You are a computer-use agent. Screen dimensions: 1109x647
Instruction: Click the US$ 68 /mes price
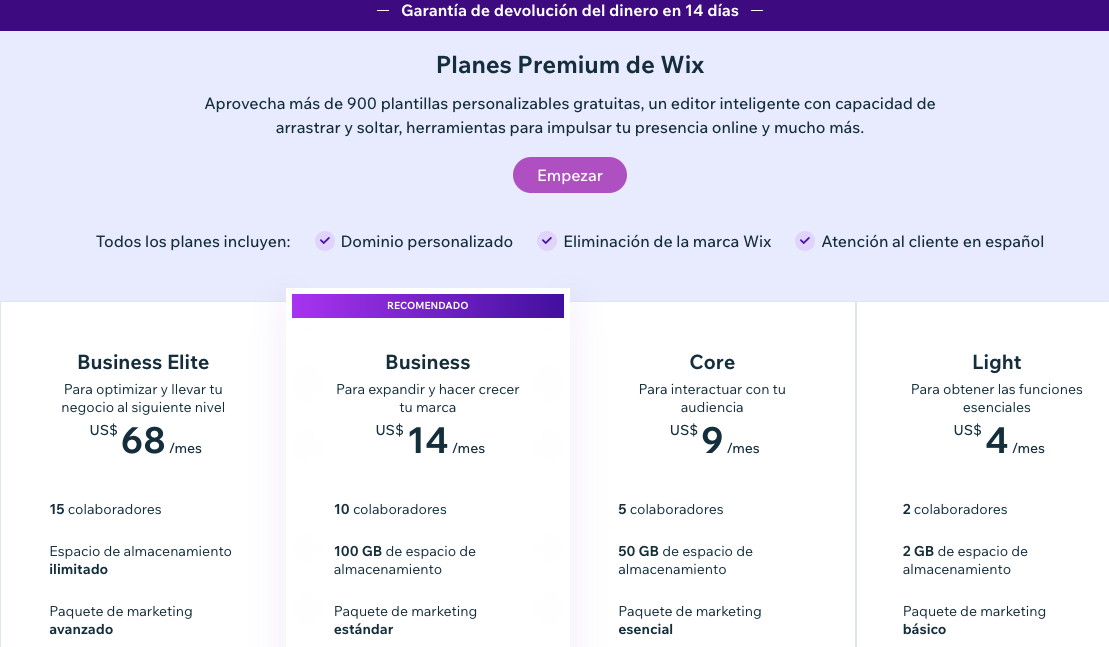tap(144, 440)
